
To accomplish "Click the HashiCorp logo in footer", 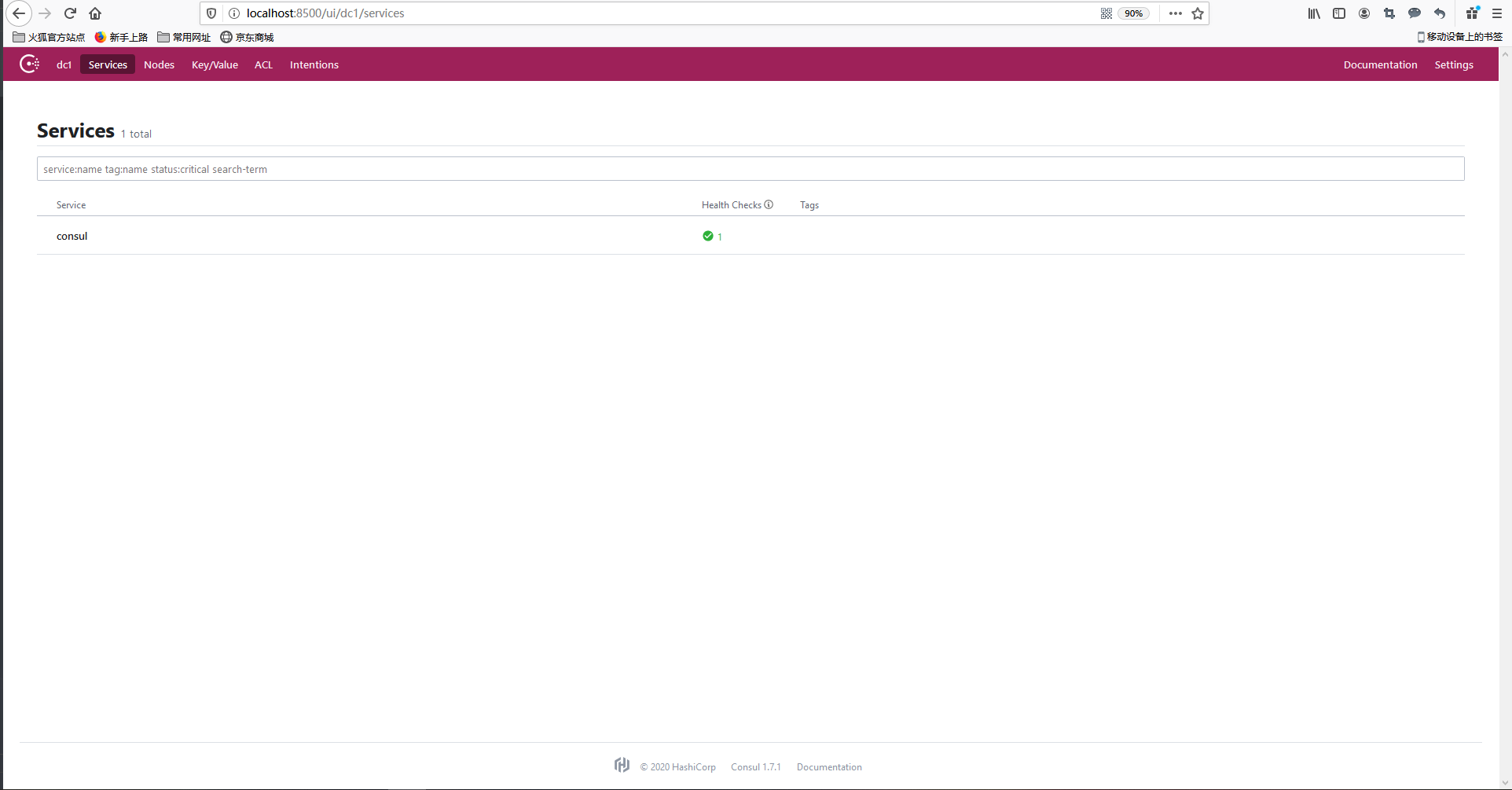I will 622,765.
